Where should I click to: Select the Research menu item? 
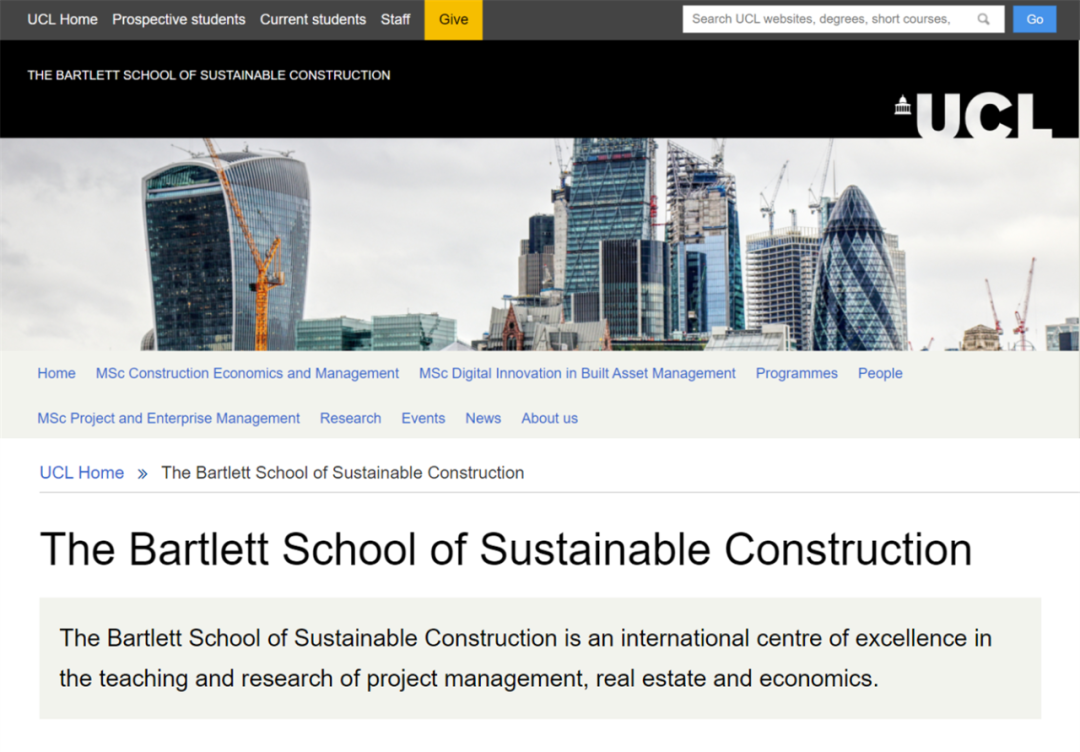351,418
